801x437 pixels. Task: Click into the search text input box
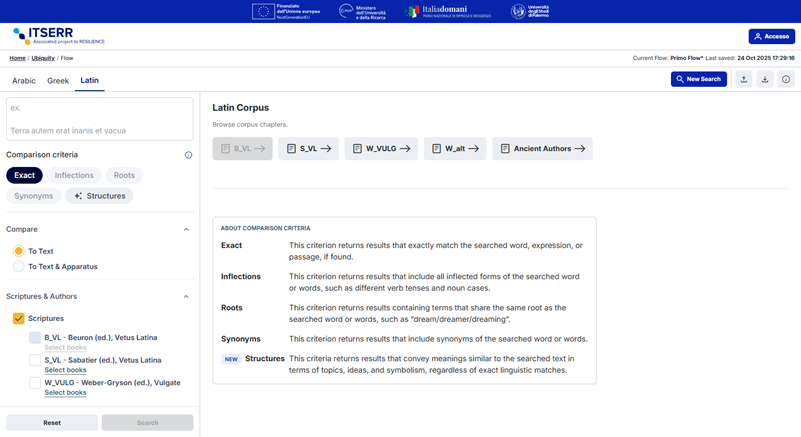point(99,118)
